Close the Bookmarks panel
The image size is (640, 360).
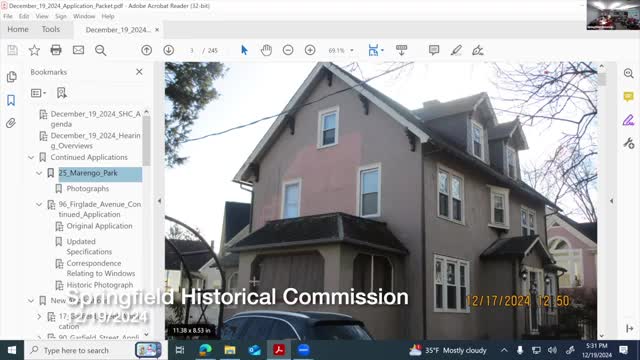[x=139, y=72]
